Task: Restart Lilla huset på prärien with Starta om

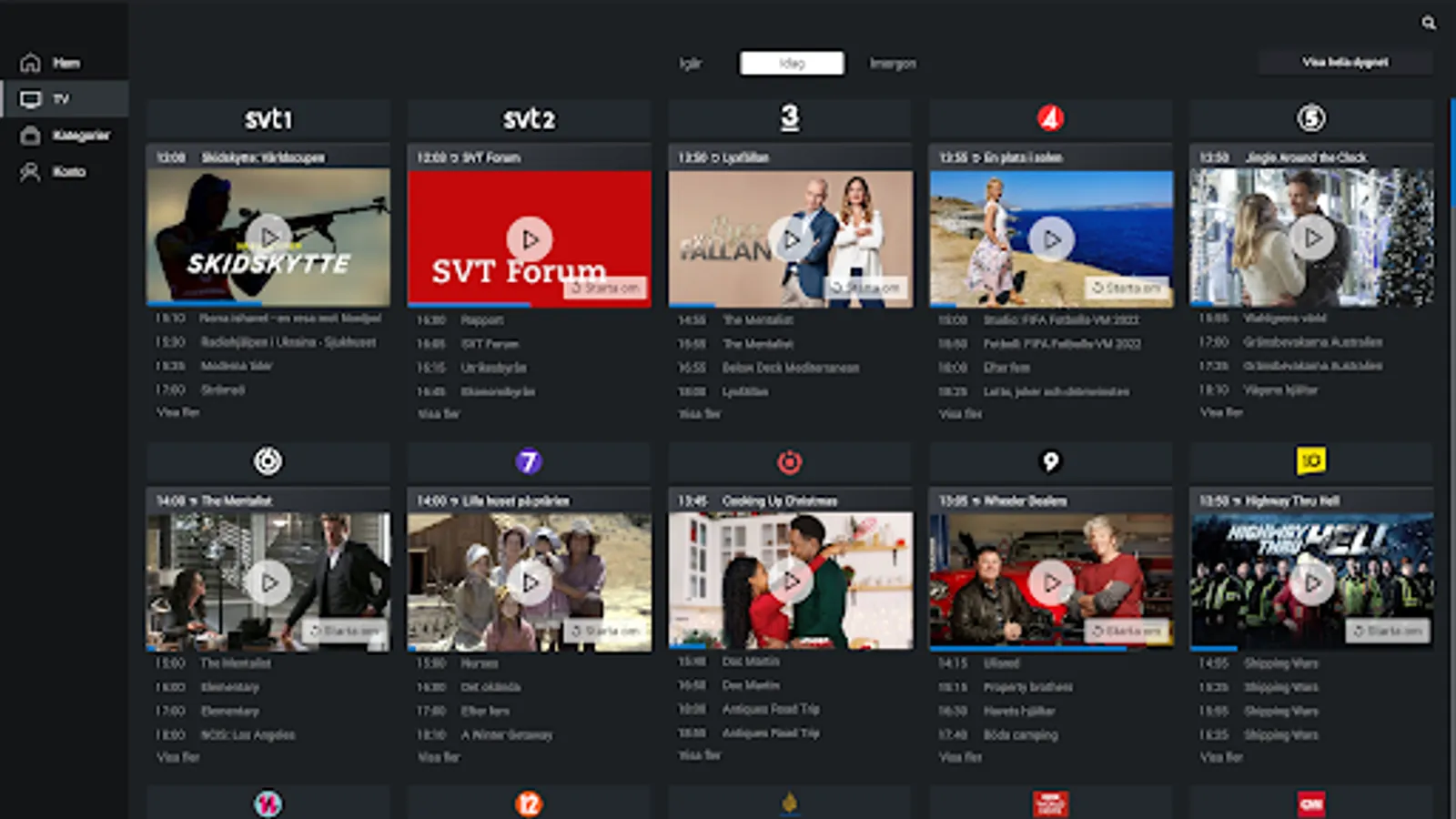Action: click(x=605, y=631)
